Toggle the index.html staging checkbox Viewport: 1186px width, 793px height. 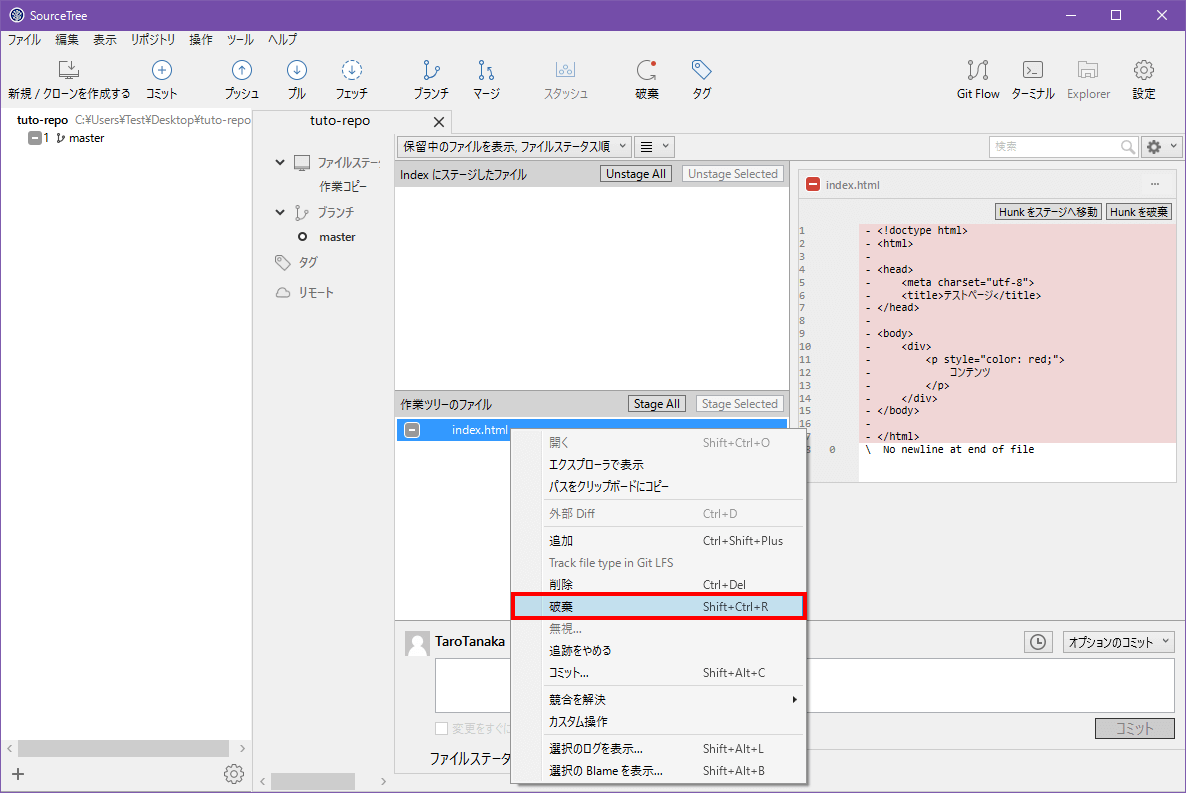412,430
